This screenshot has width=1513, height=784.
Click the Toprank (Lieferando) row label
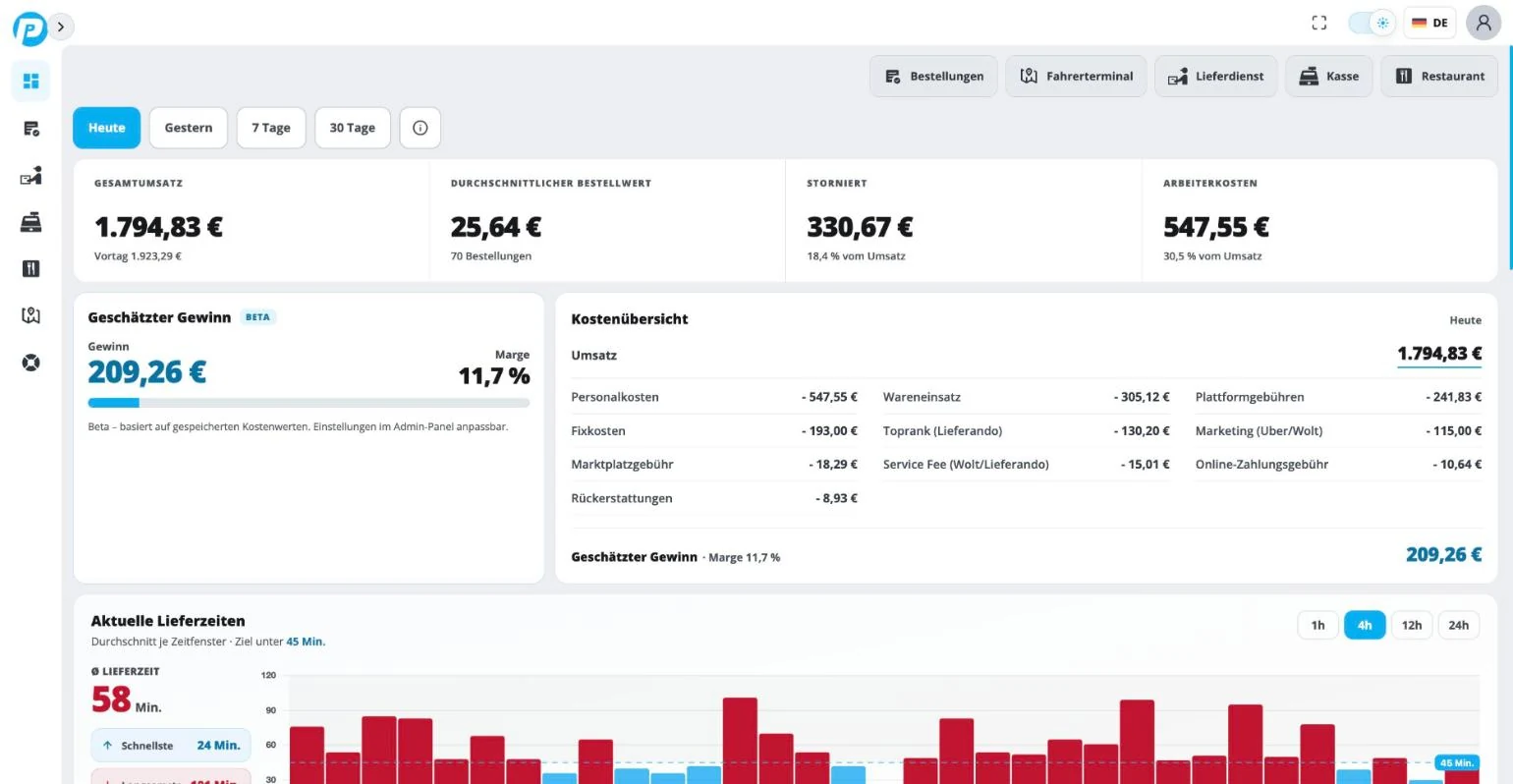(x=943, y=431)
